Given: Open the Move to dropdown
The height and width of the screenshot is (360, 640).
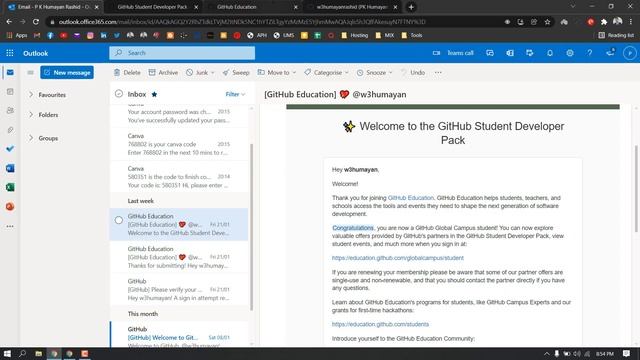Looking at the screenshot, I should click(277, 73).
